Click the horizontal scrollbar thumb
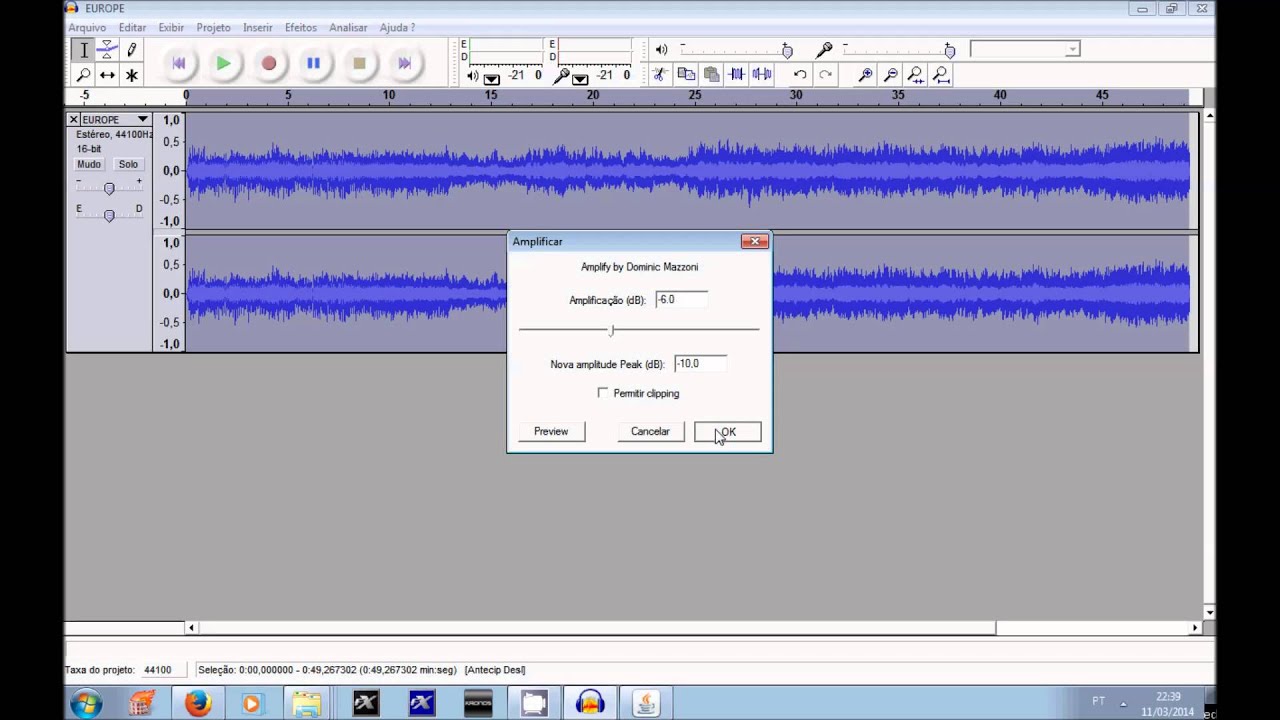The width and height of the screenshot is (1280, 720). [x=597, y=628]
